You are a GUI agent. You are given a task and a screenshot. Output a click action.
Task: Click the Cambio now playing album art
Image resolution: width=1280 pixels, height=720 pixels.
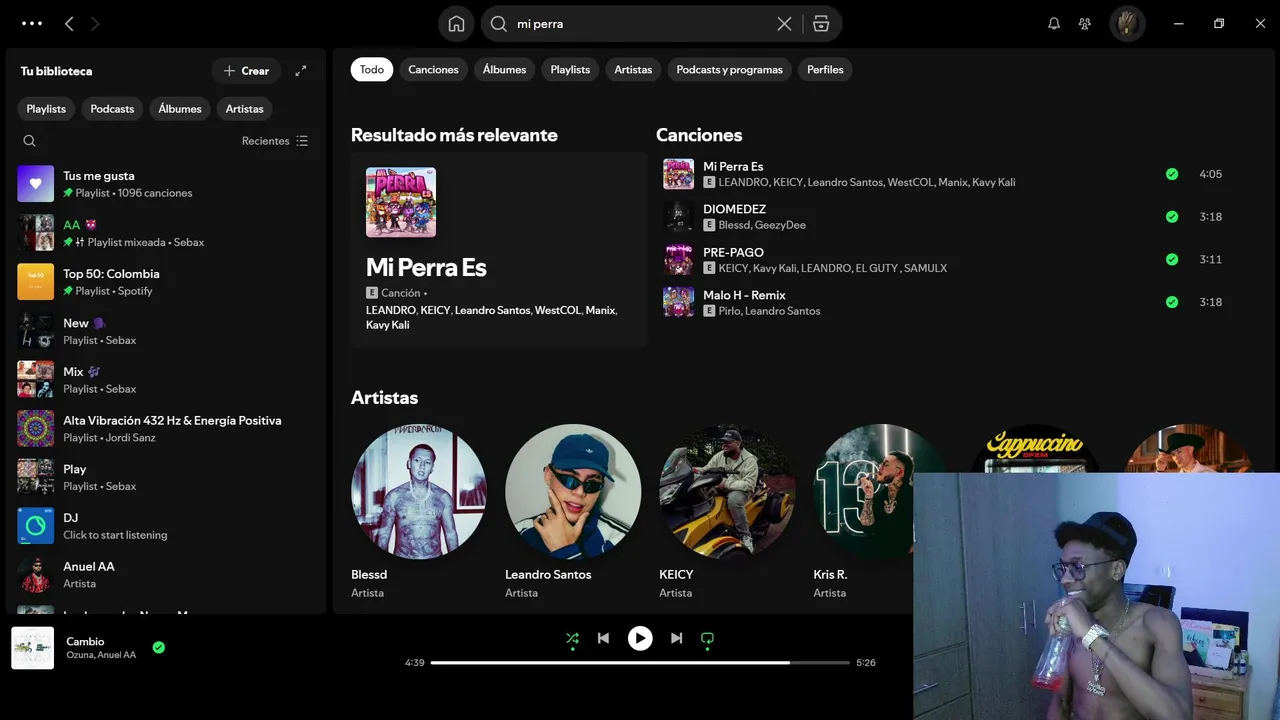tap(33, 648)
